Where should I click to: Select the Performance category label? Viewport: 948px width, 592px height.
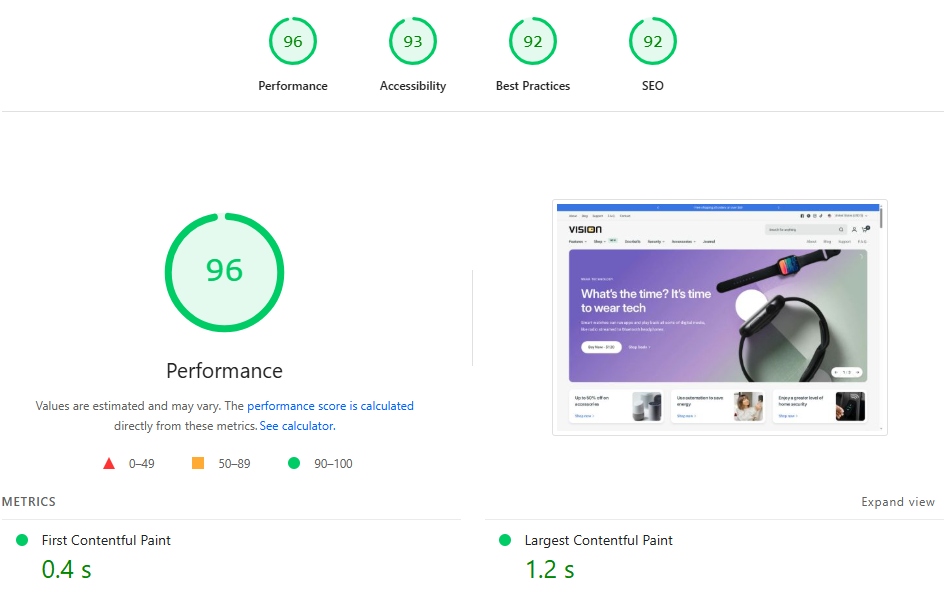tap(293, 86)
